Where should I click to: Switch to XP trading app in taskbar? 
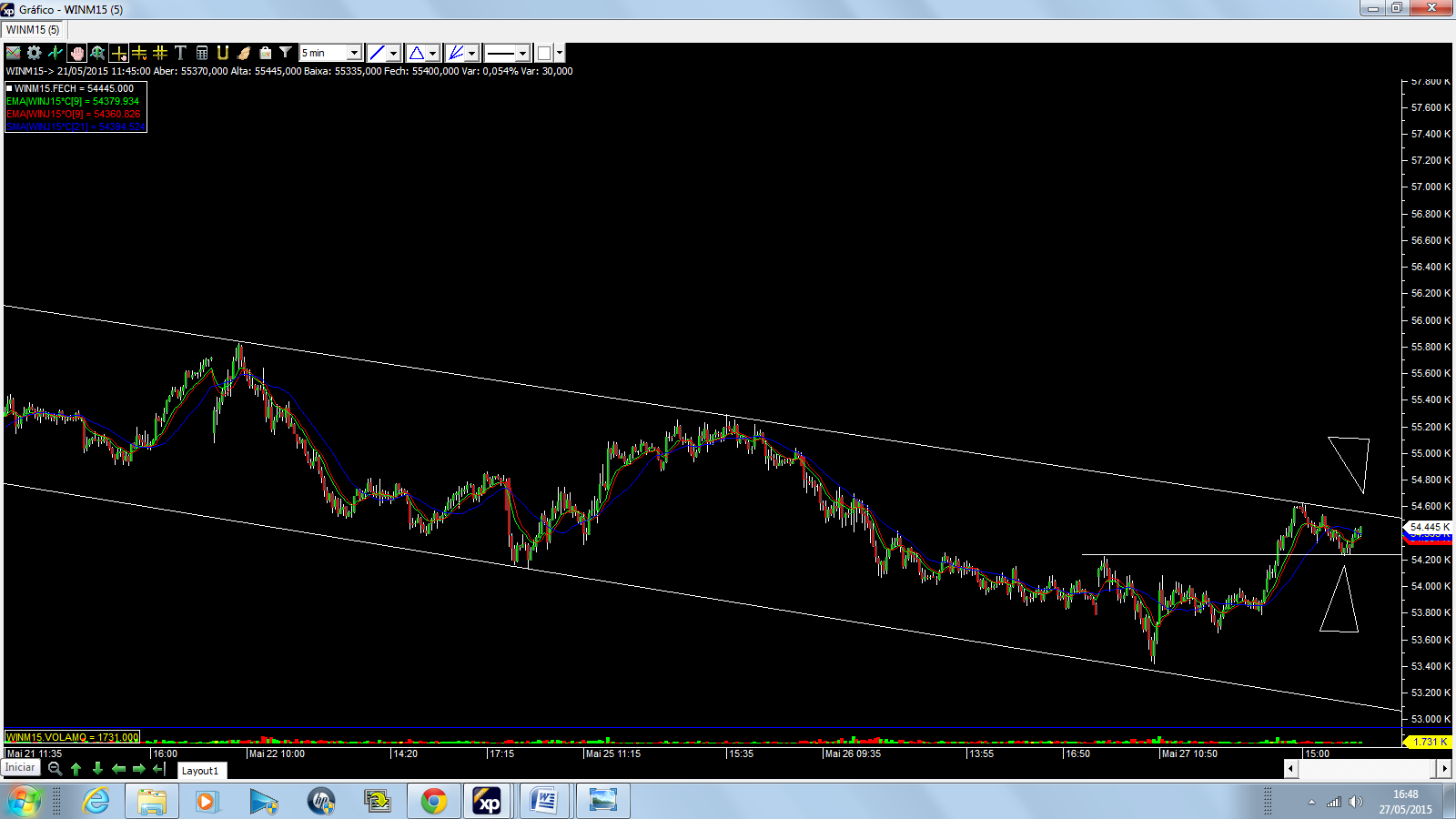tap(488, 802)
